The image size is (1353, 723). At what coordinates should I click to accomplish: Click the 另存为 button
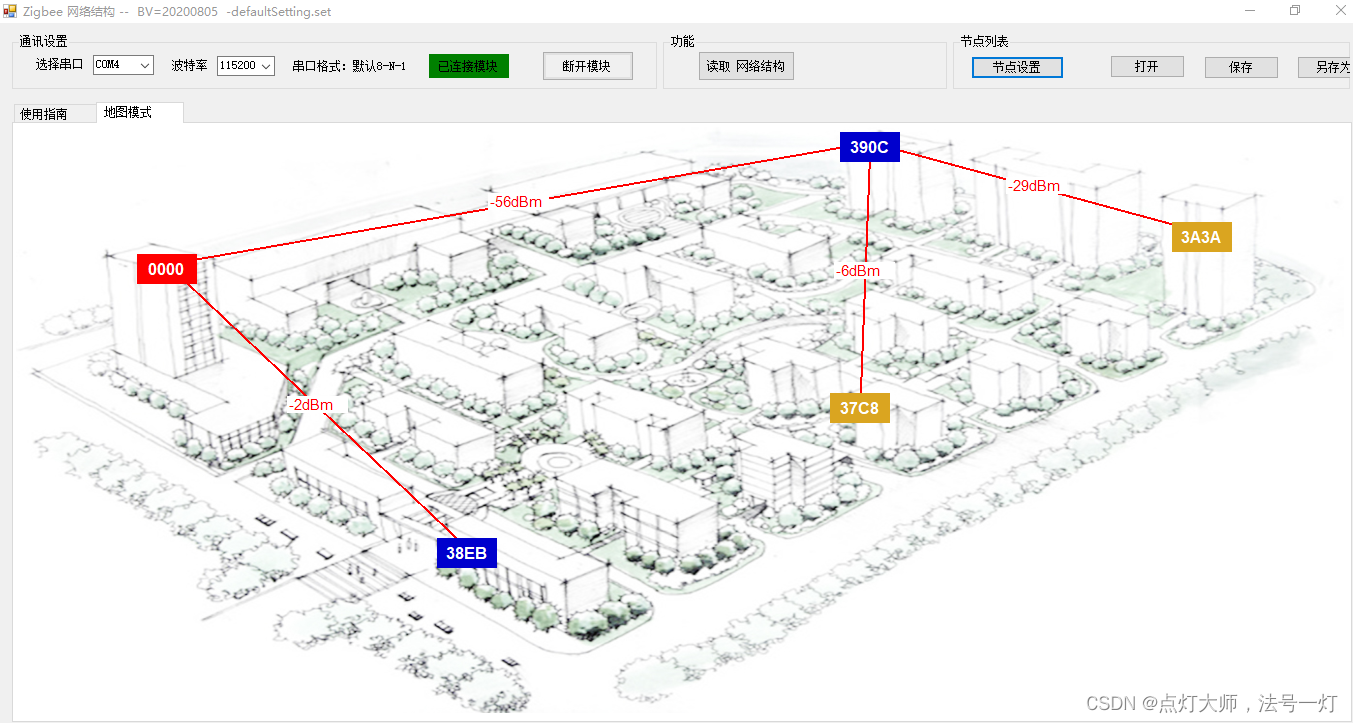(1326, 67)
